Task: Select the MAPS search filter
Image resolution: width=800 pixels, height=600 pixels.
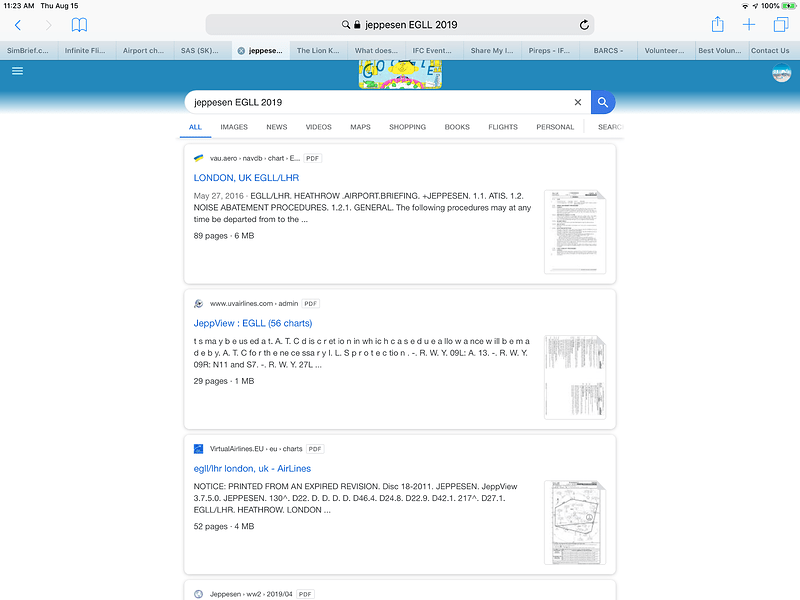Action: tap(360, 127)
